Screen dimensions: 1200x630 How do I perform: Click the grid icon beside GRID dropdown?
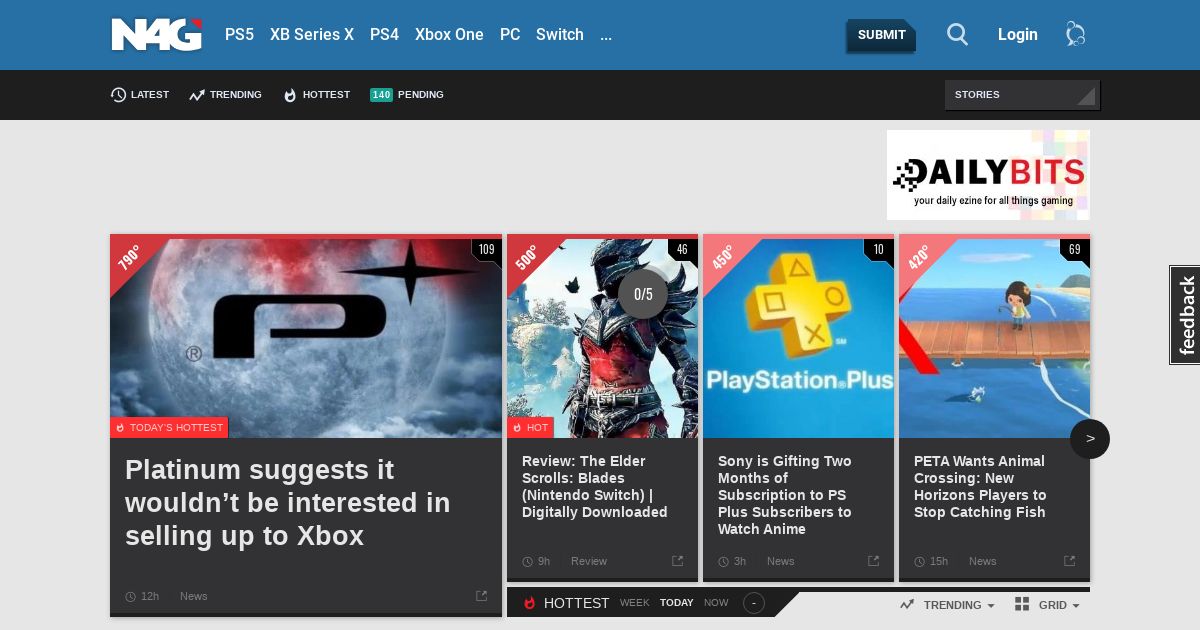click(x=1022, y=604)
